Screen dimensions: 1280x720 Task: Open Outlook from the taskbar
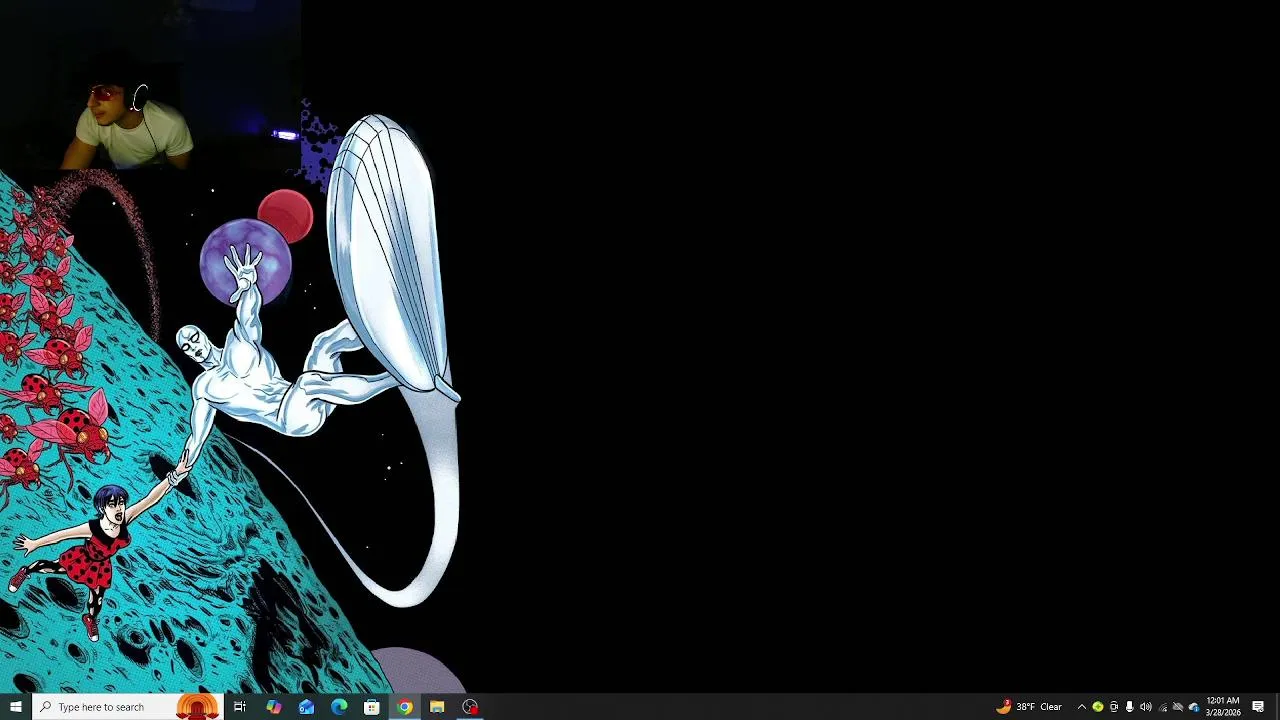306,707
